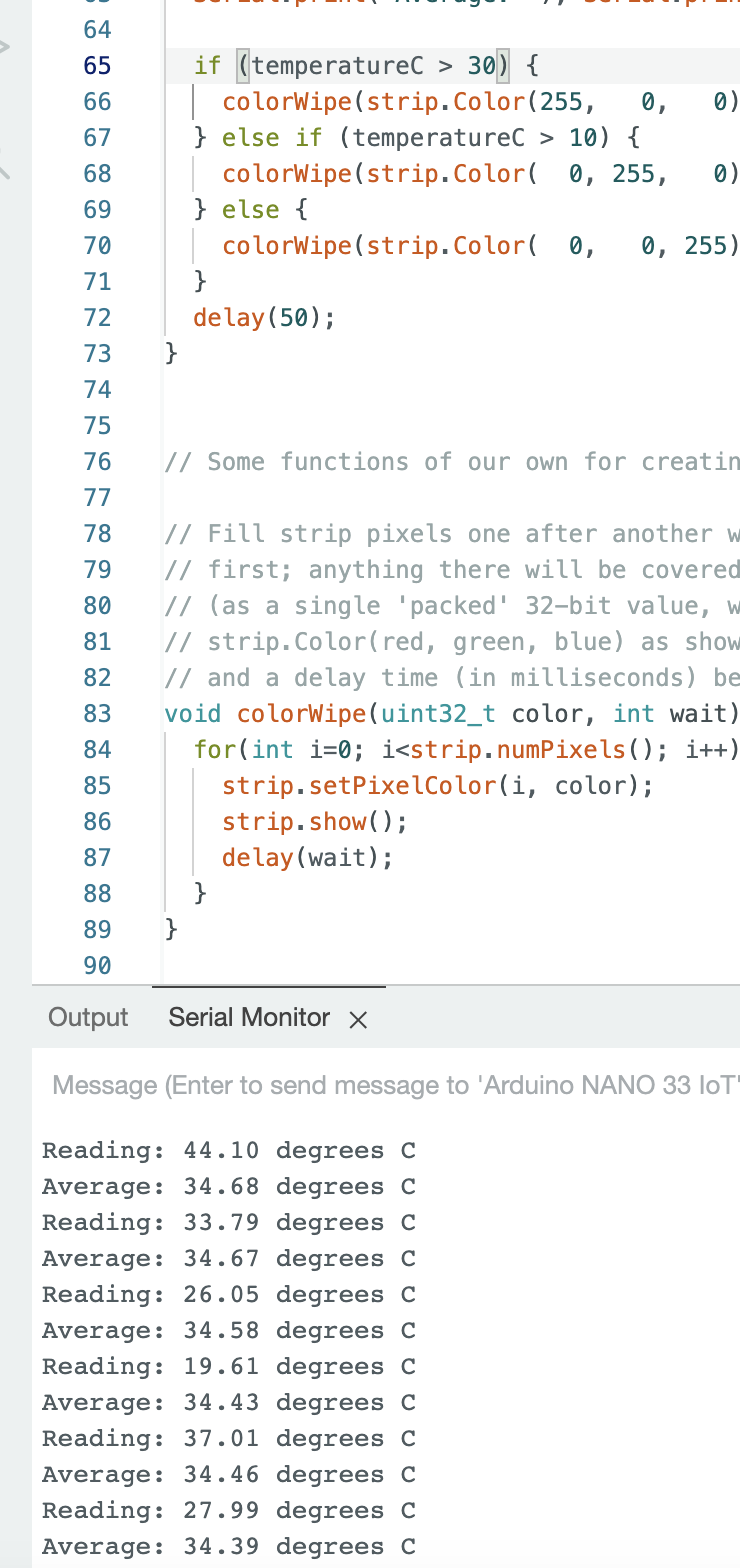Screen dimensions: 740x1568
Task: Click the strip.setPixelColor(i, color) line
Action: point(437,786)
